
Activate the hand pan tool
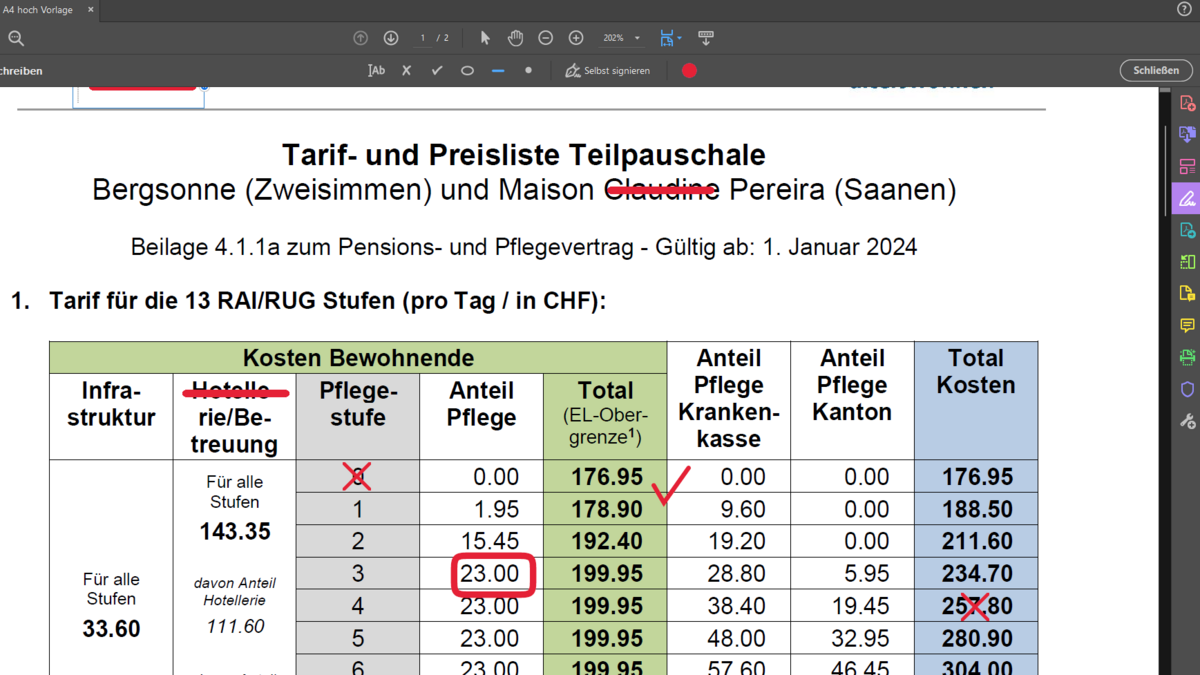click(515, 38)
